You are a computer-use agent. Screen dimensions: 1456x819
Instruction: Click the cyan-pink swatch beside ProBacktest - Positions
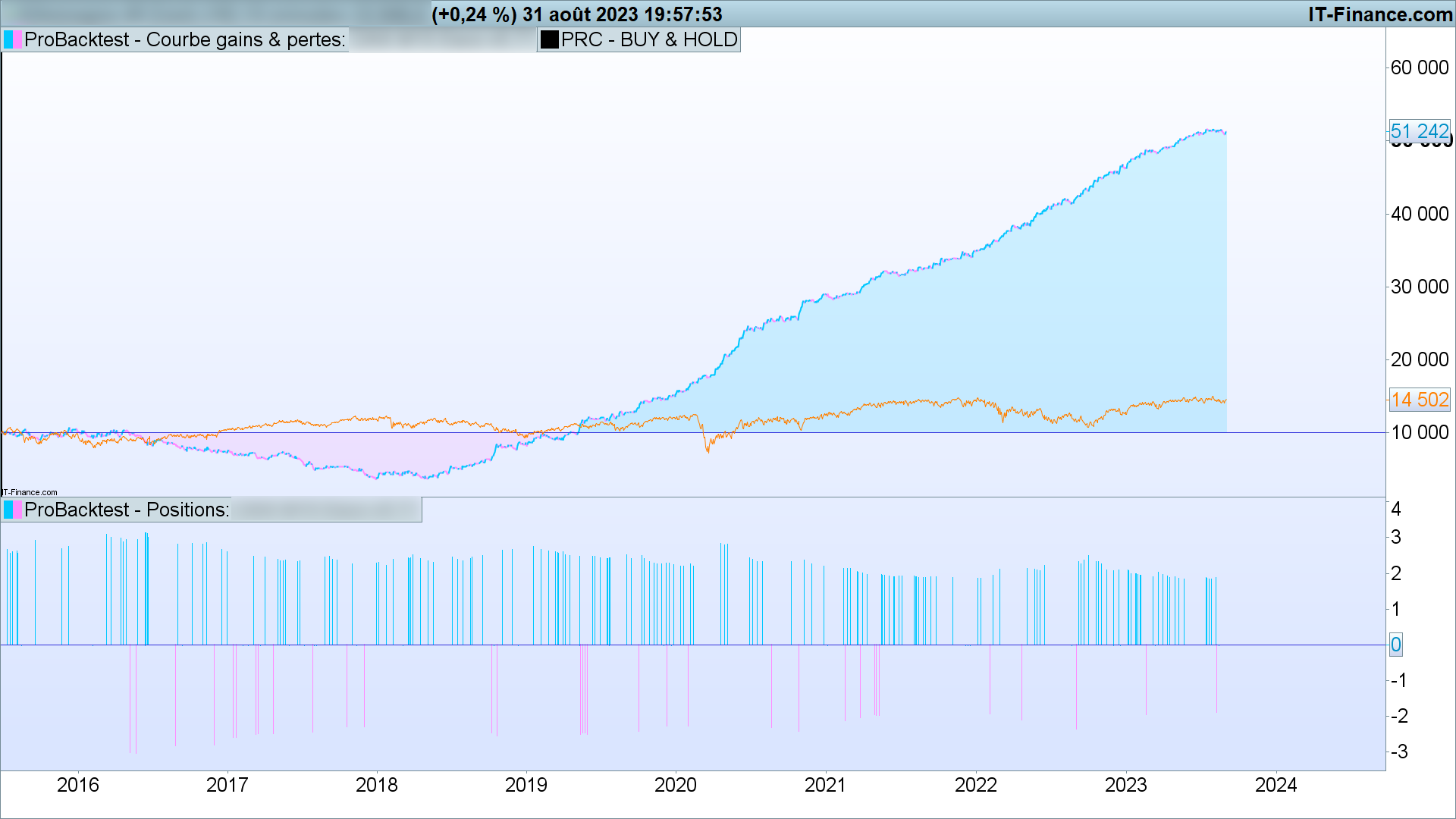tap(13, 510)
